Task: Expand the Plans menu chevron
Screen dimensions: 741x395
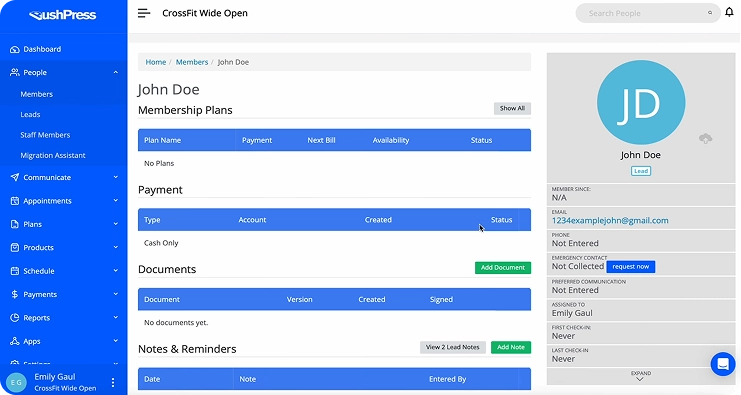Action: click(116, 224)
